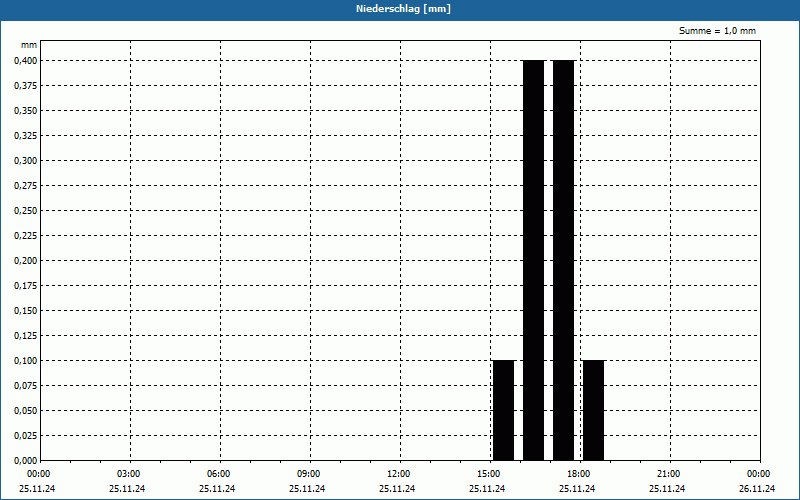Select the 09:00 time label
The height and width of the screenshot is (500, 800).
pos(309,474)
